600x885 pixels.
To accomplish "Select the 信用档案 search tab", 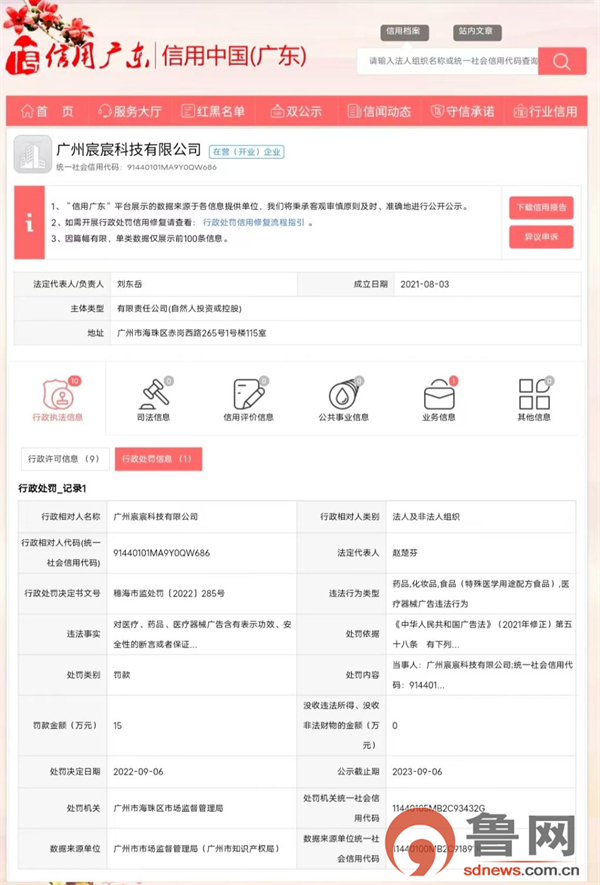I will pos(404,32).
